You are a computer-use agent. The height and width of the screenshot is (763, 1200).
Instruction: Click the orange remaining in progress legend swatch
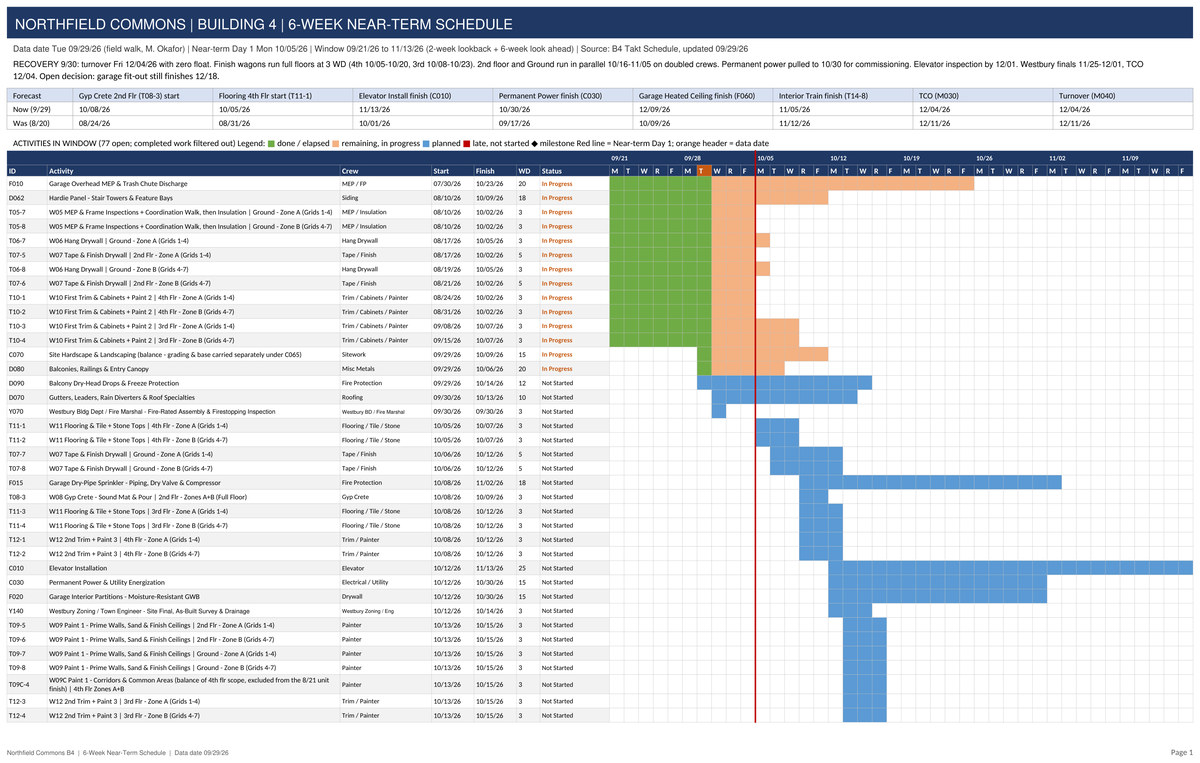[336, 143]
